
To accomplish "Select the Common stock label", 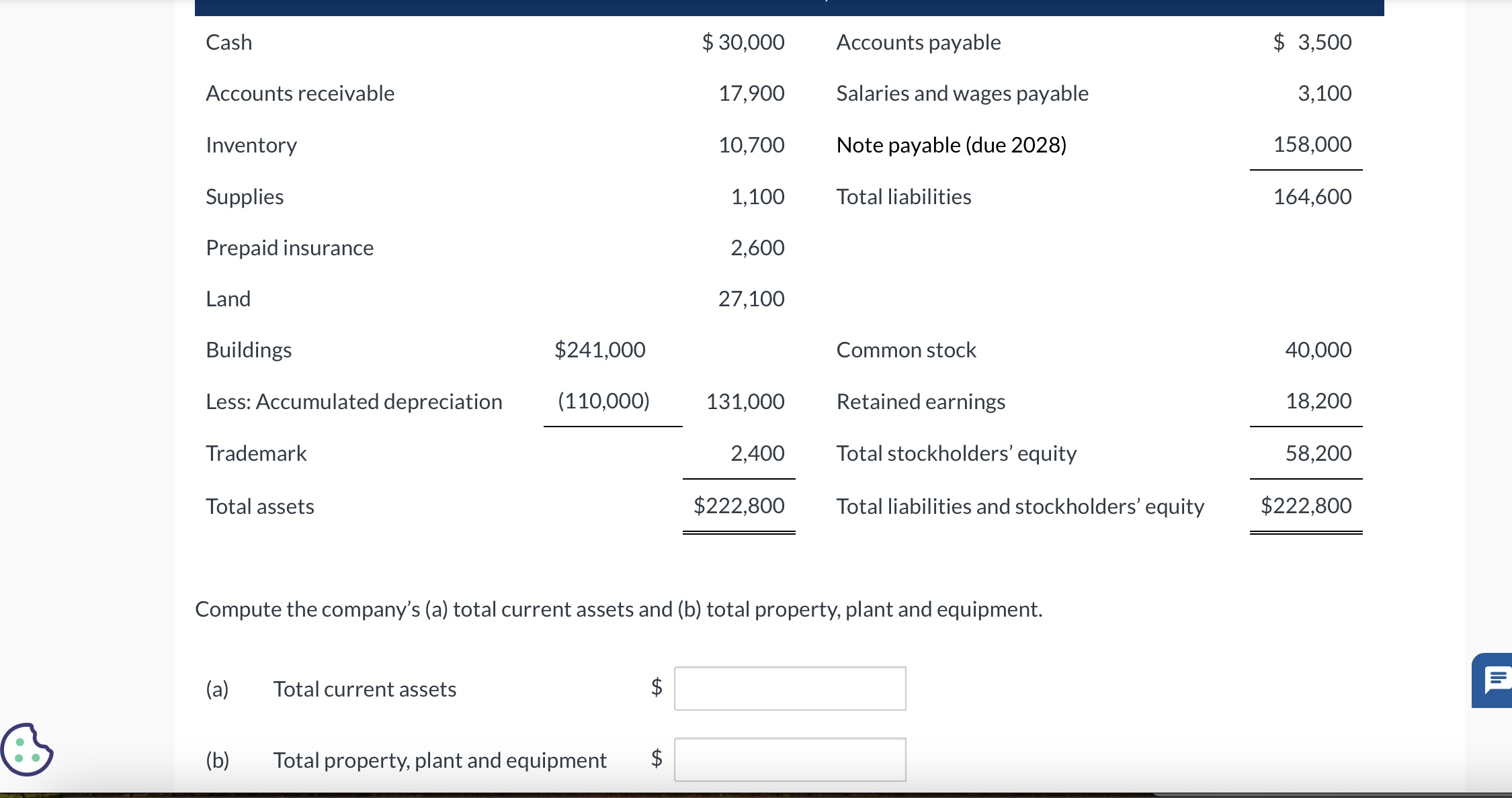I will [x=906, y=349].
